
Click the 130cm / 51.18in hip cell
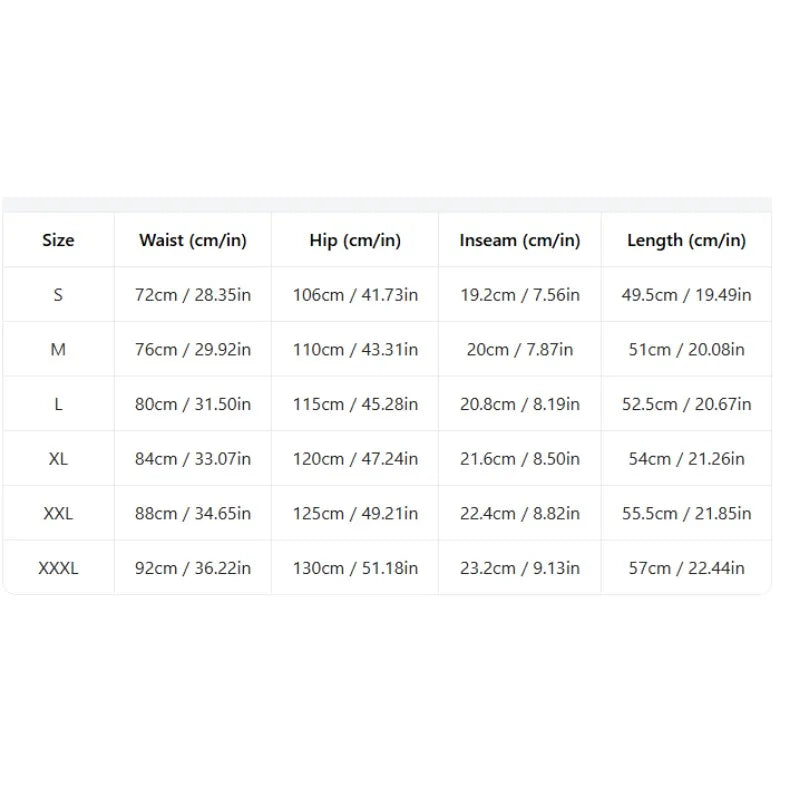tap(355, 567)
